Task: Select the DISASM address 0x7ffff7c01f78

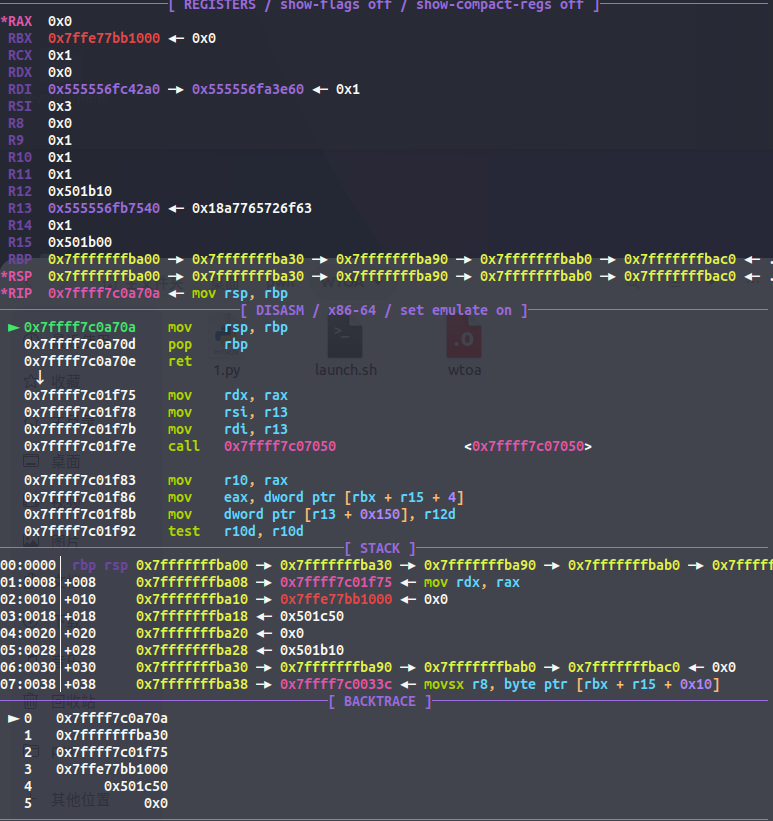Action: 80,413
